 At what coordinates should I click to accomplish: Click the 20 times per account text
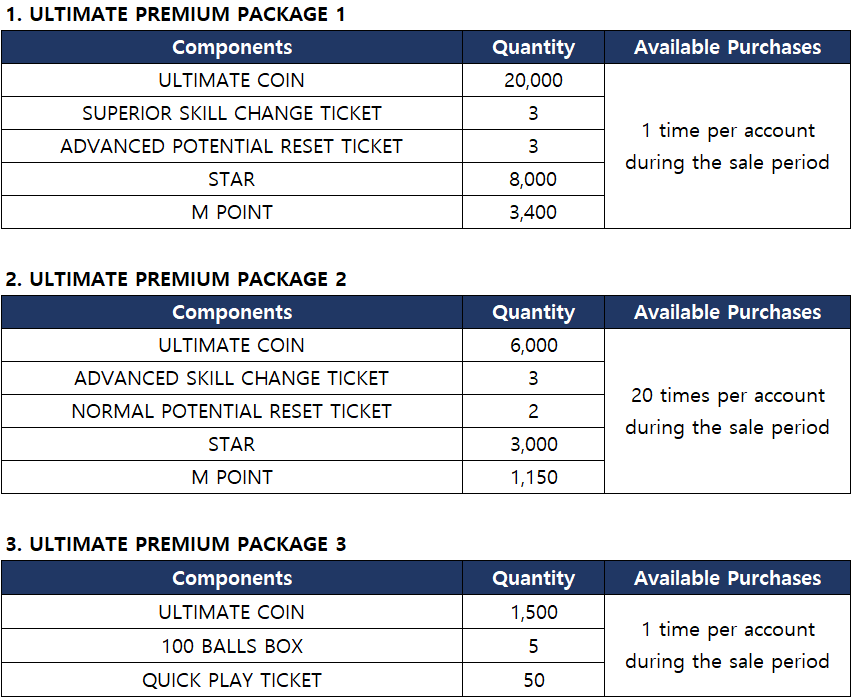(x=727, y=395)
